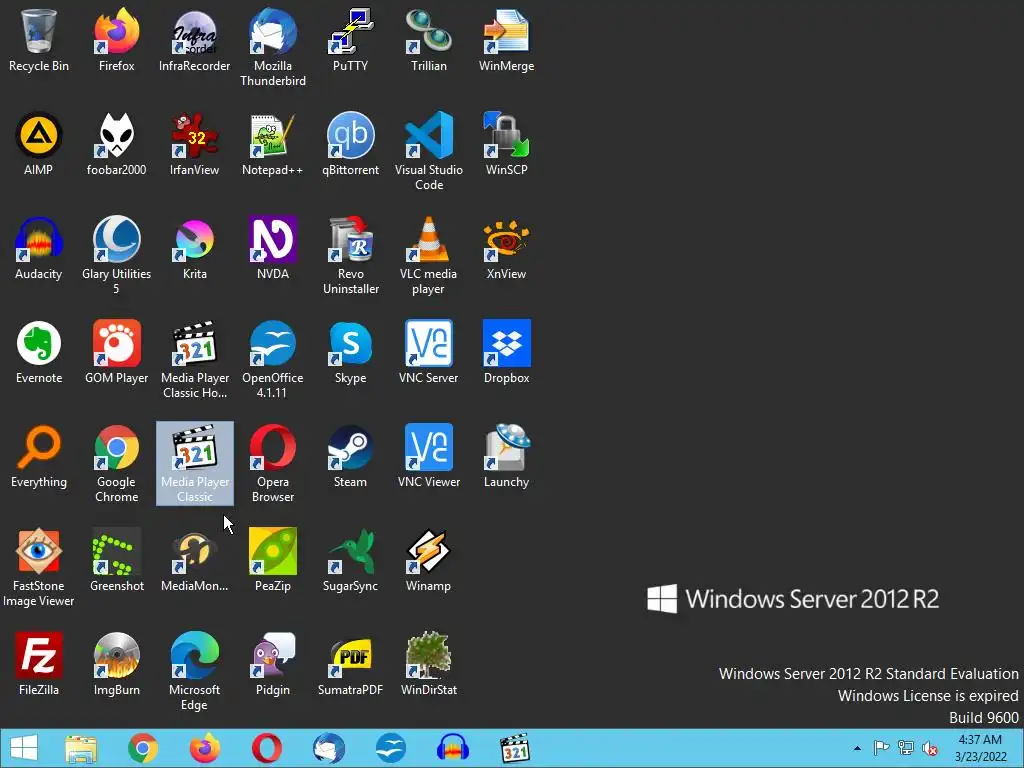Click the SugarSync desktop icon
The height and width of the screenshot is (768, 1024).
351,560
